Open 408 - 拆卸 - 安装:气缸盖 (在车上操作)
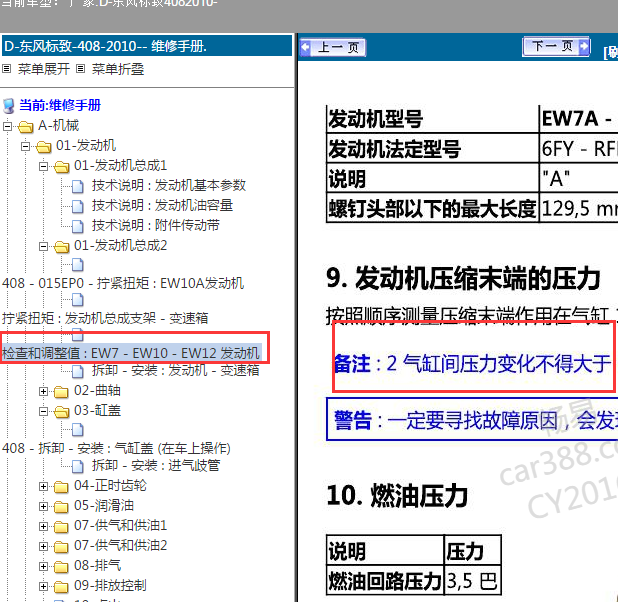 [x=116, y=449]
